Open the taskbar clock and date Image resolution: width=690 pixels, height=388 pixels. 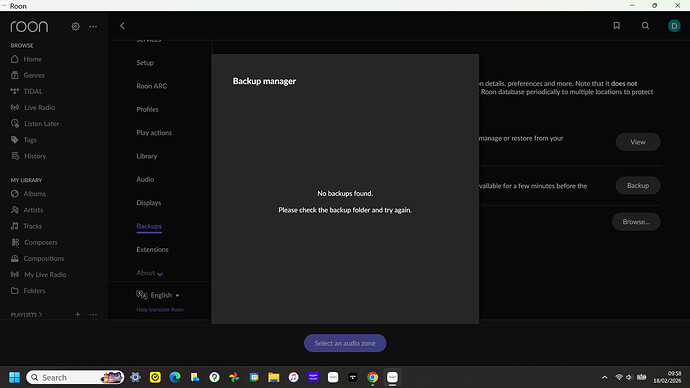[668, 377]
